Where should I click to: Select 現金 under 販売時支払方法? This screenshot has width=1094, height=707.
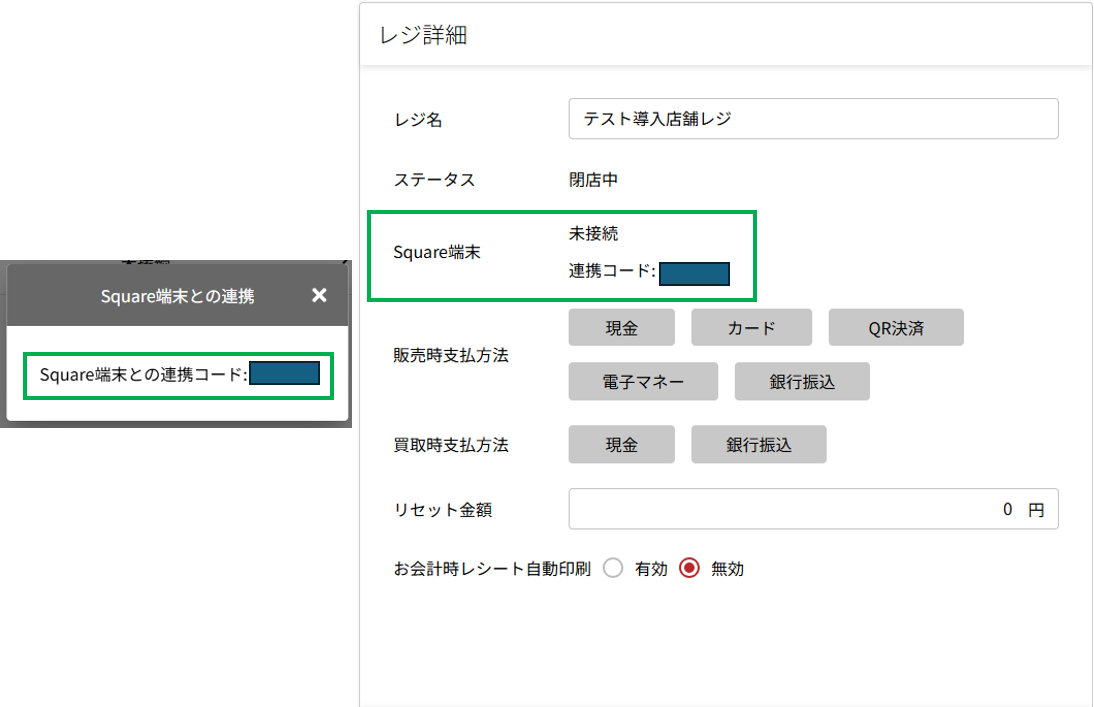[621, 328]
